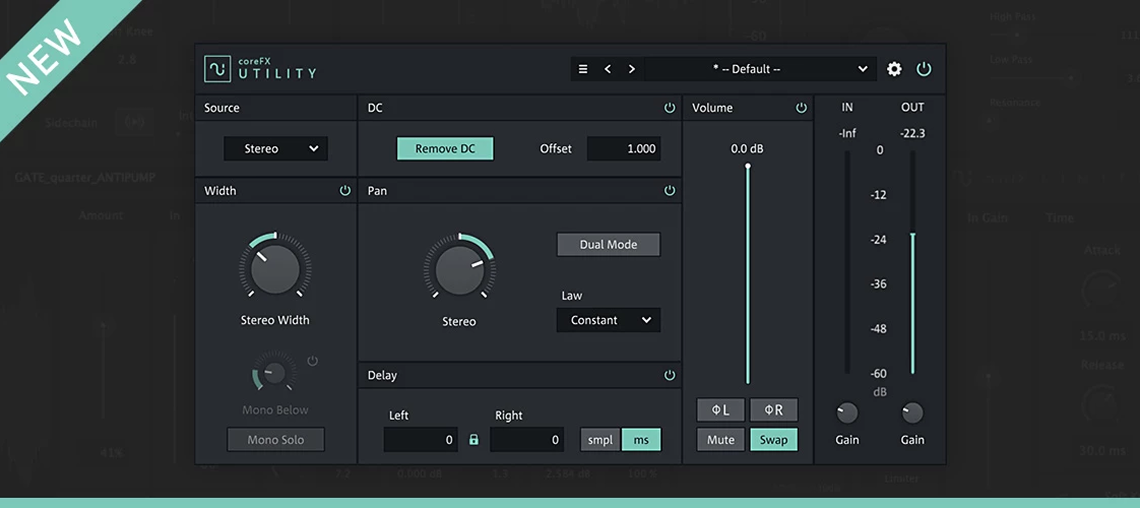Enable Mono Below power toggle
Screen dimensions: 1140x508
pos(313,360)
